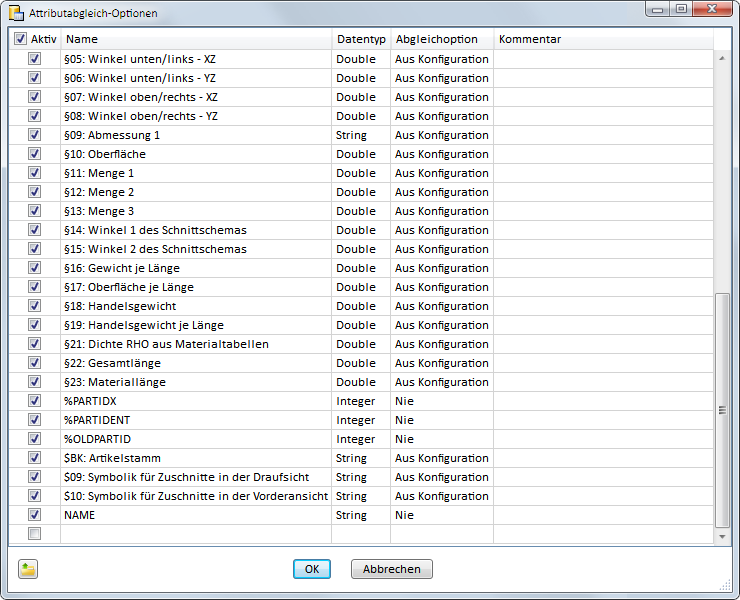The height and width of the screenshot is (600, 740).
Task: Click Kommentar cell of NAME row
Action: pyautogui.click(x=604, y=515)
